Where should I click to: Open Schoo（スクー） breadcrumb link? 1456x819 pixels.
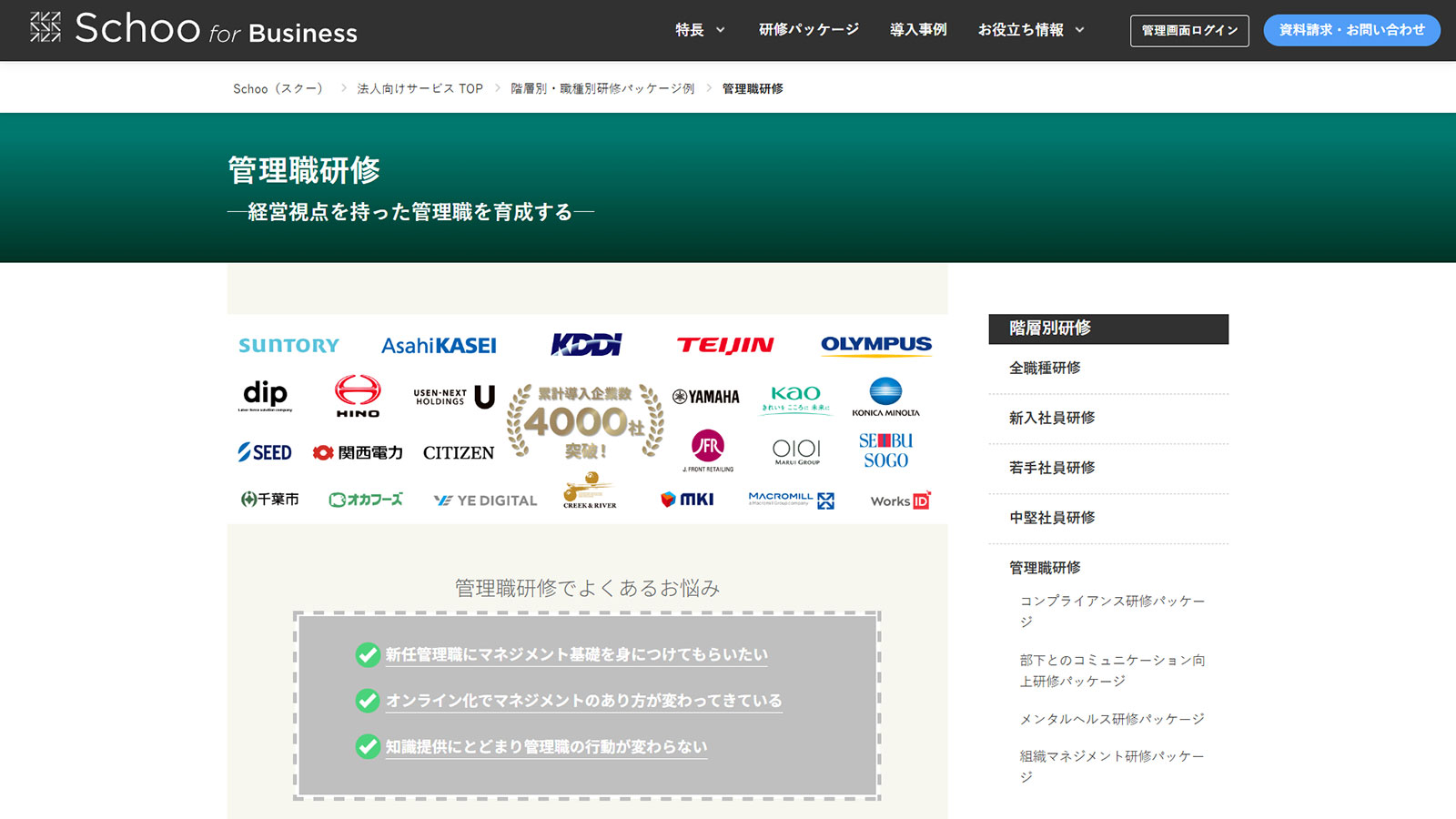click(x=278, y=88)
